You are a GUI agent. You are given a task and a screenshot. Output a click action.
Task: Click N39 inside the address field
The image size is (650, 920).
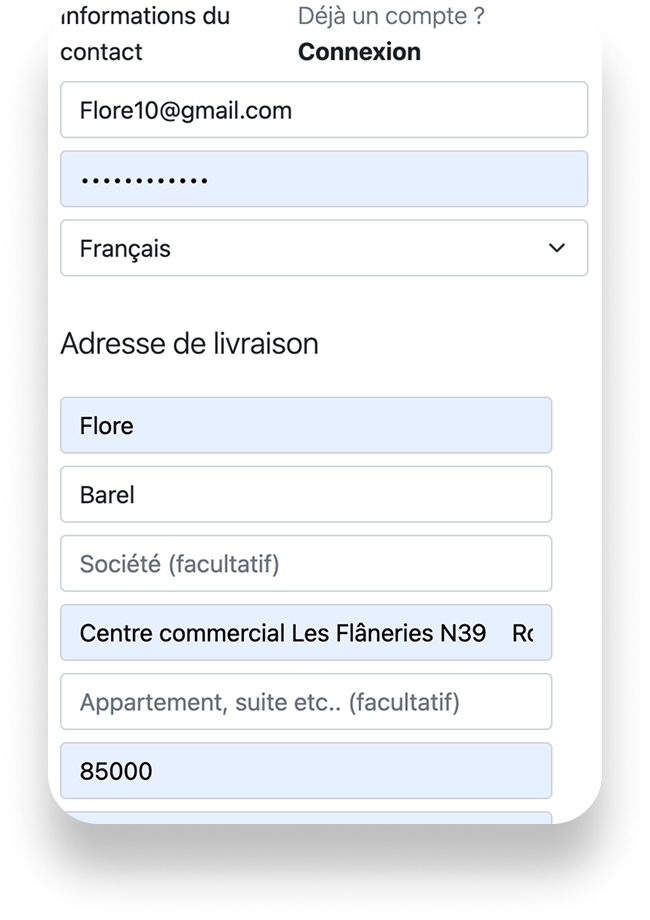[463, 632]
